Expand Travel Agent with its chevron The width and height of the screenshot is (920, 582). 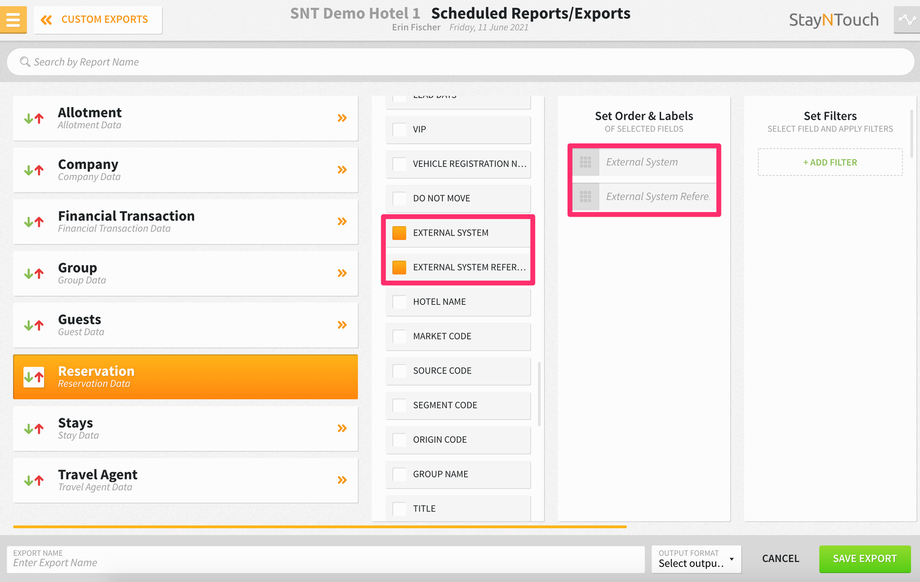click(x=342, y=480)
